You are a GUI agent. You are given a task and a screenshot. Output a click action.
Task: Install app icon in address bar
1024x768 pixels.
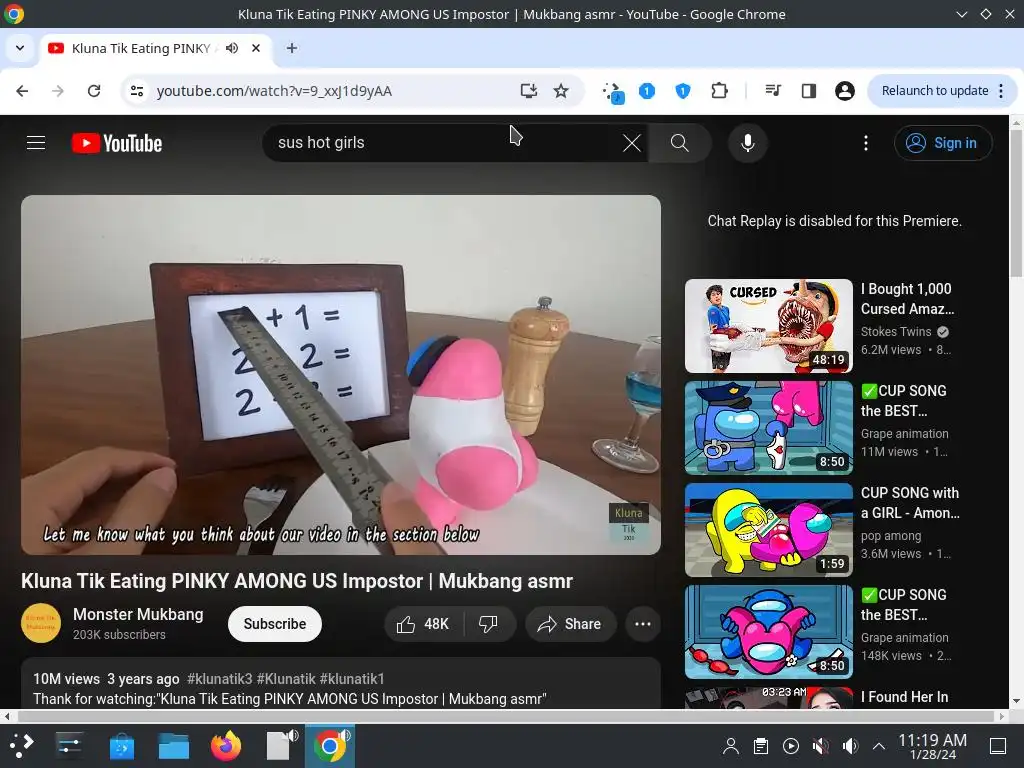pyautogui.click(x=529, y=91)
